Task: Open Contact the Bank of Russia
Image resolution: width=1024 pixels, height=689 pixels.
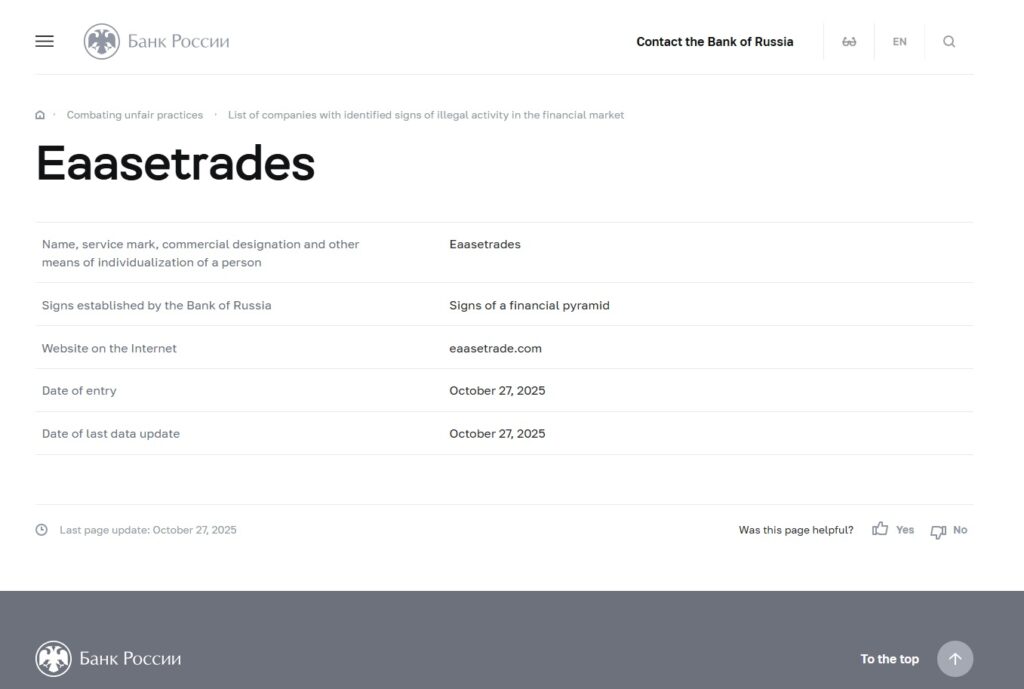Action: 715,41
